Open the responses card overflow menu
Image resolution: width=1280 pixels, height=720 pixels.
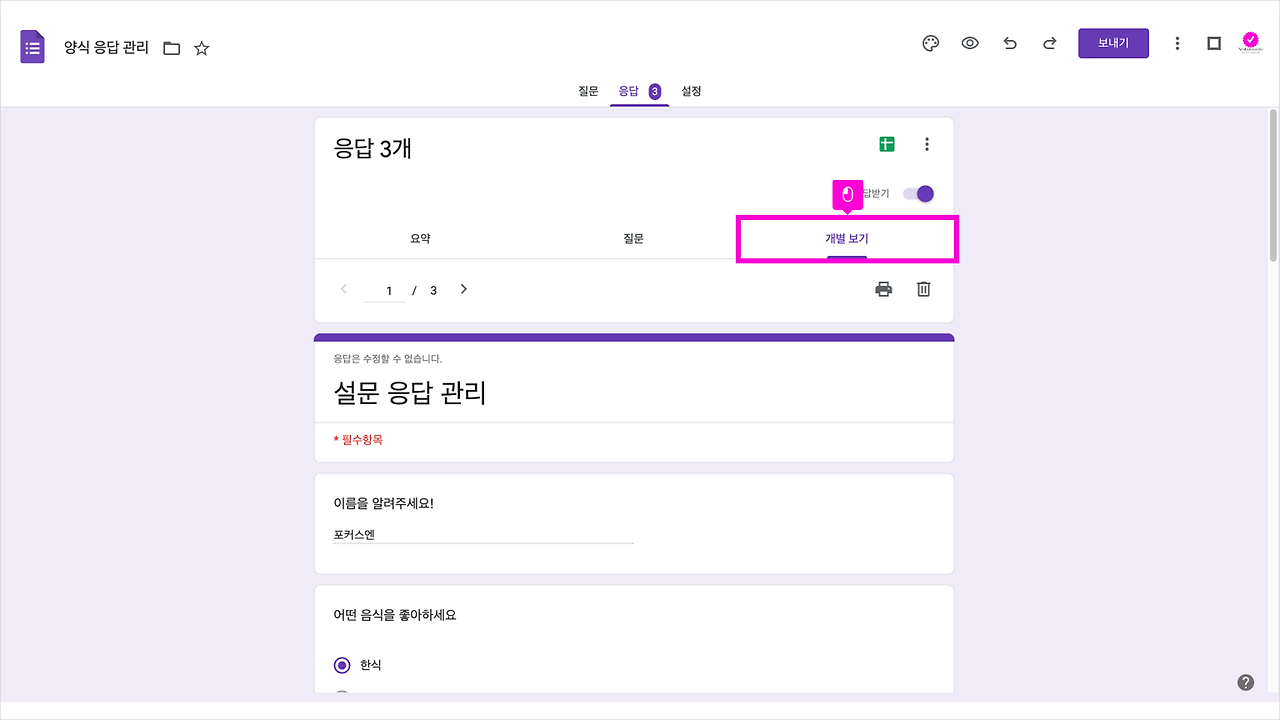click(927, 143)
